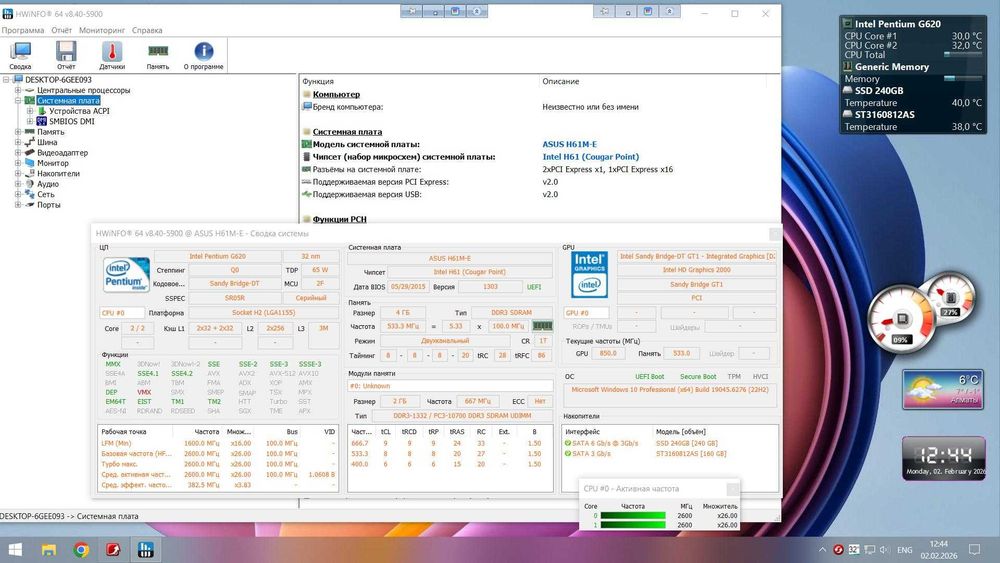This screenshot has height=563, width=1000.
Task: Click the Core 0 green frequency bar
Action: coord(633,516)
